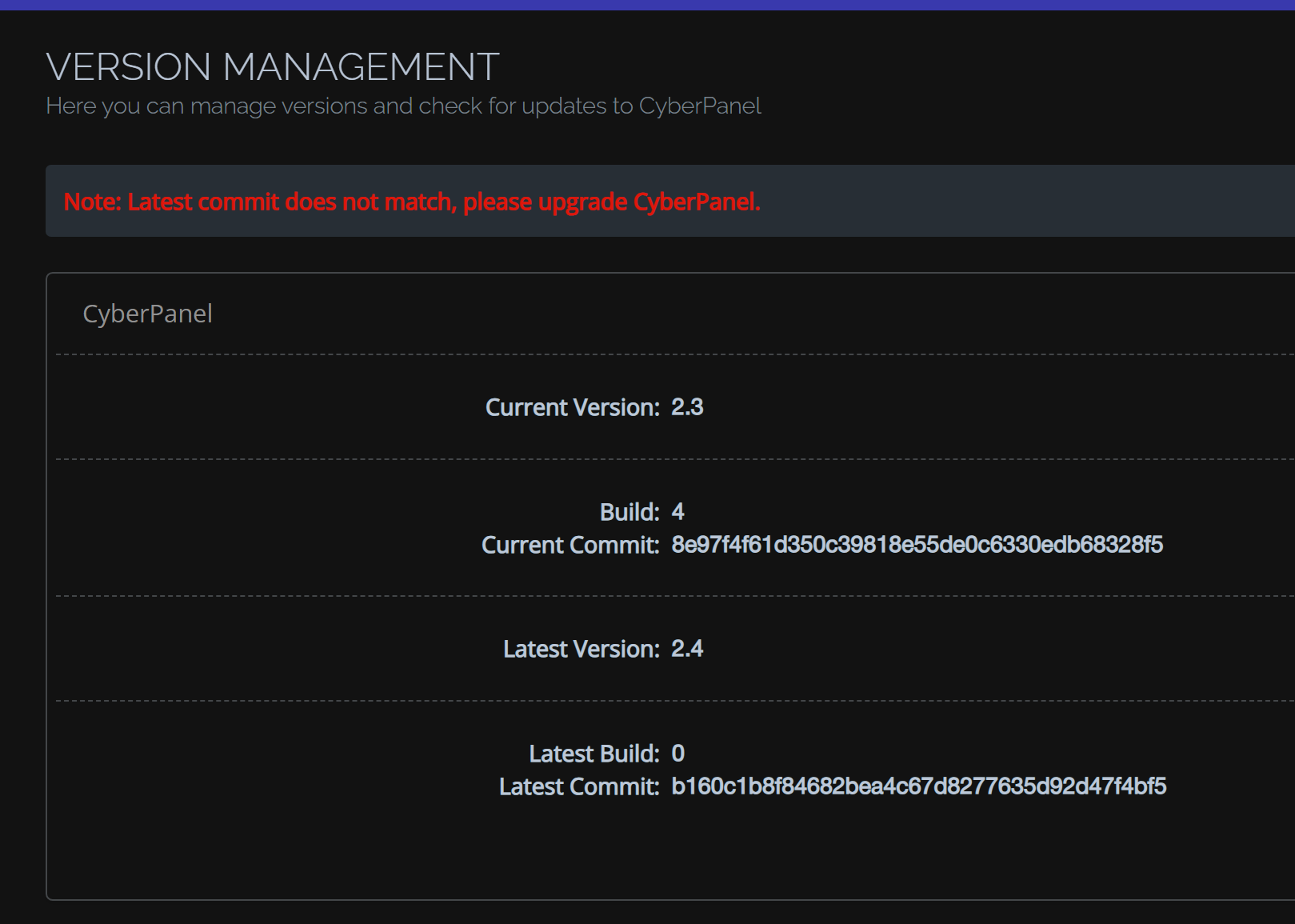This screenshot has height=924, width=1295.
Task: Click the CyberPanel panel title
Action: pos(148,314)
